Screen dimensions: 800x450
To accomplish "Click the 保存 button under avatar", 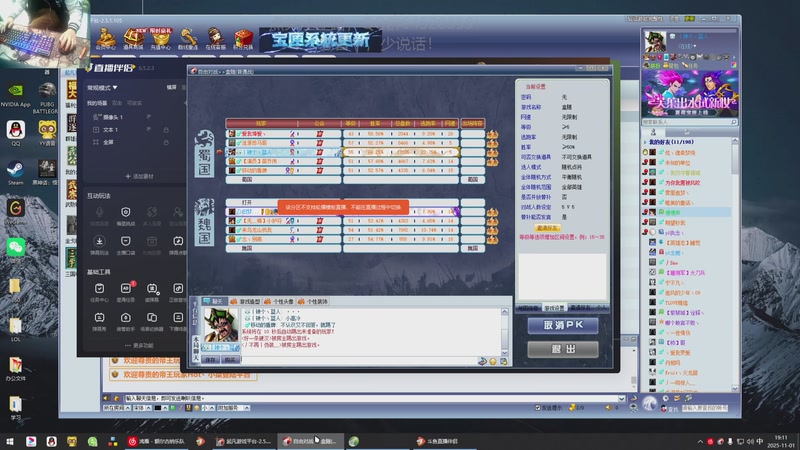I will point(210,360).
